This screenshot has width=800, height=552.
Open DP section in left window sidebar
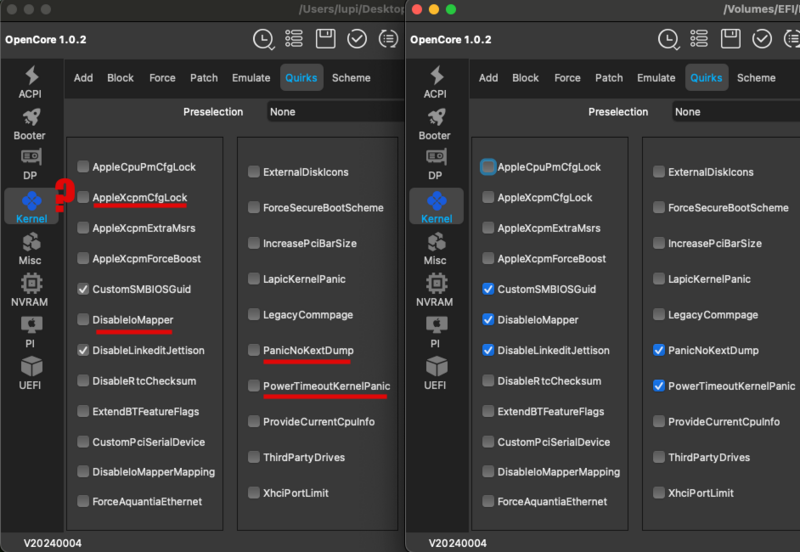31,165
